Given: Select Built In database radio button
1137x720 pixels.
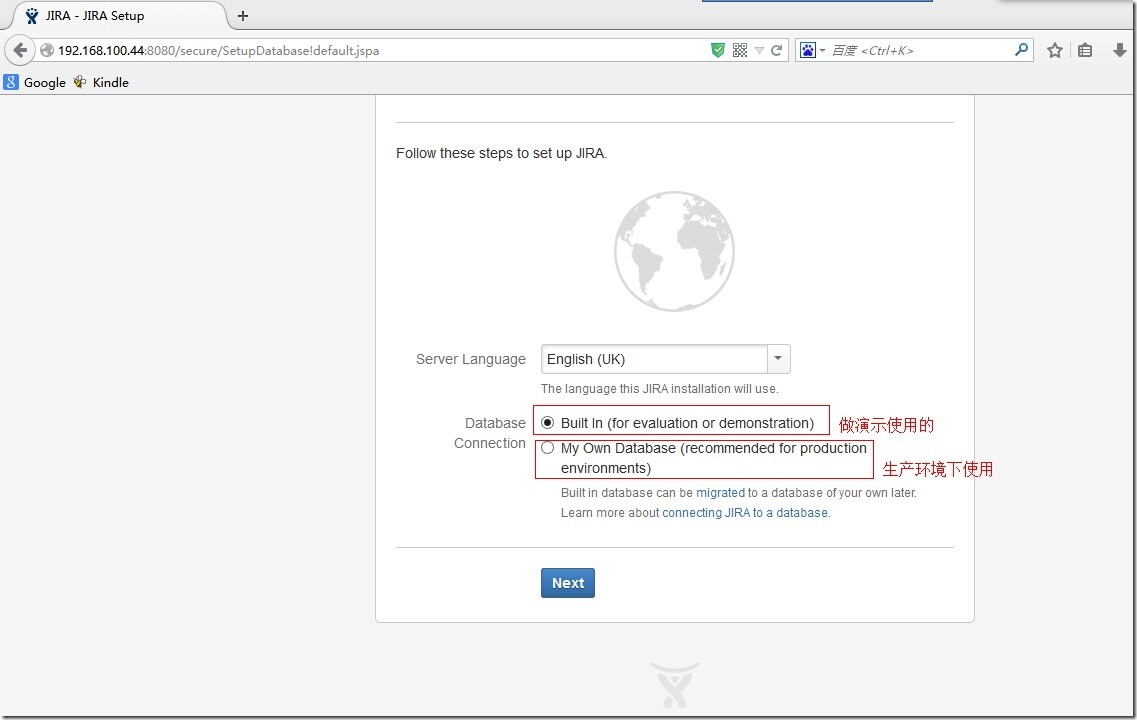Looking at the screenshot, I should (x=547, y=423).
